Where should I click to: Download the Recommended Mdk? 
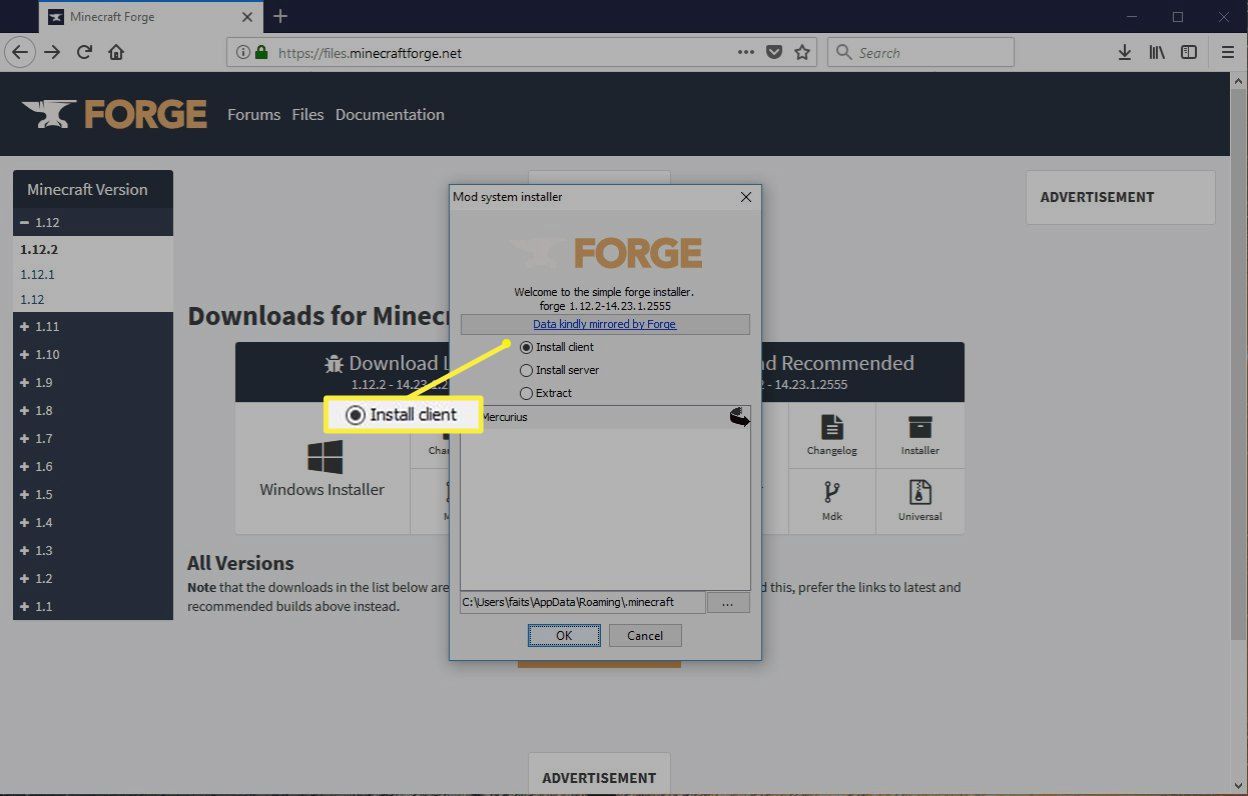832,501
